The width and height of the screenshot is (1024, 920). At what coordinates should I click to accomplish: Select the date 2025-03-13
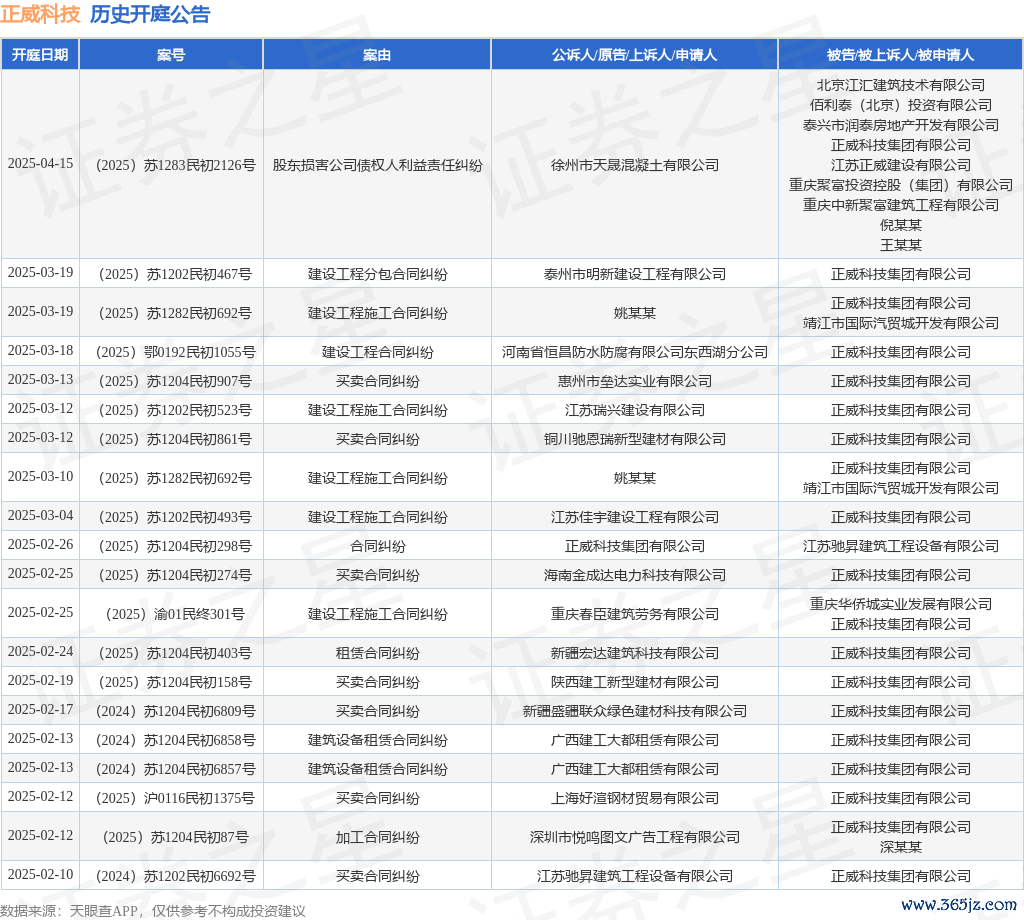click(x=40, y=379)
